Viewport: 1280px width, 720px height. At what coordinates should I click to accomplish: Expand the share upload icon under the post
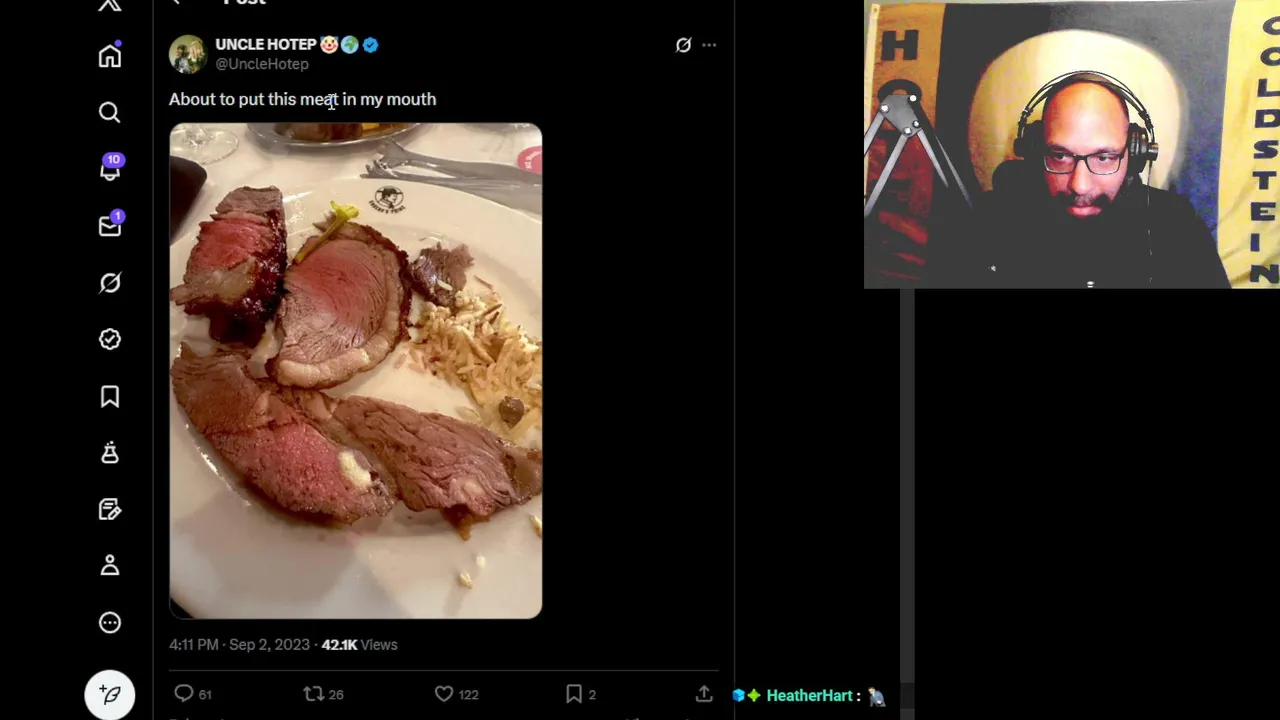(x=704, y=694)
